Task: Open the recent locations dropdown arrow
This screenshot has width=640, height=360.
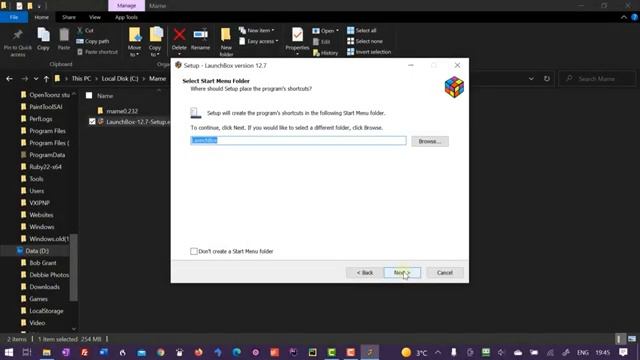Action: (36, 78)
